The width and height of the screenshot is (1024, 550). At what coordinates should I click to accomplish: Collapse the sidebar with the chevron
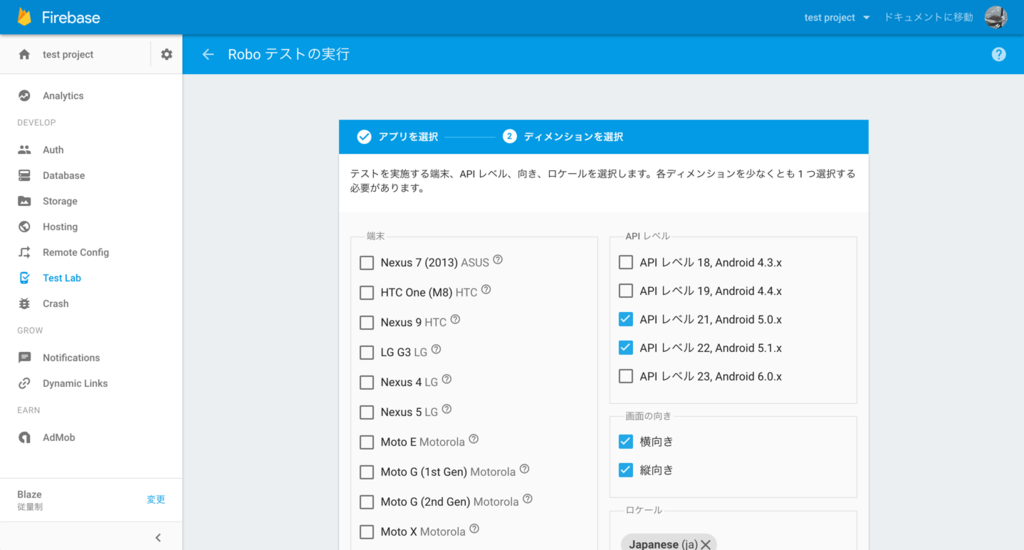[x=158, y=538]
